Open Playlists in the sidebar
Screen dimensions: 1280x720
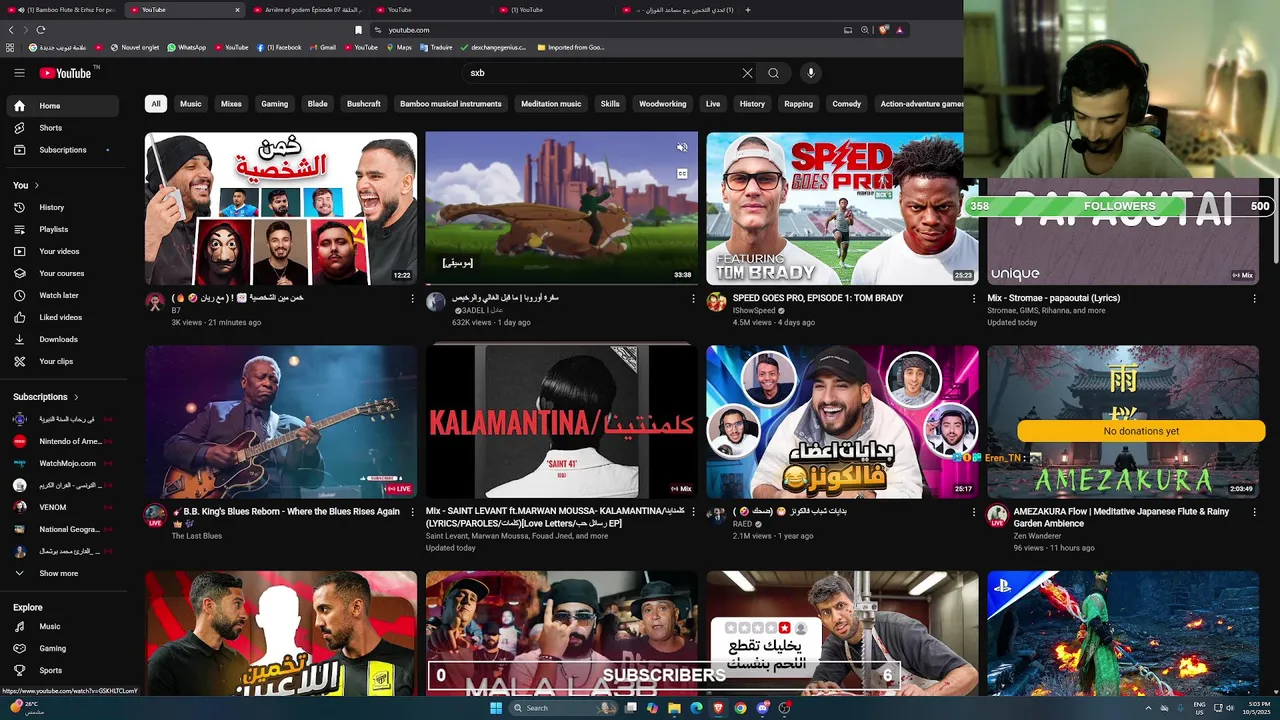(x=64, y=229)
